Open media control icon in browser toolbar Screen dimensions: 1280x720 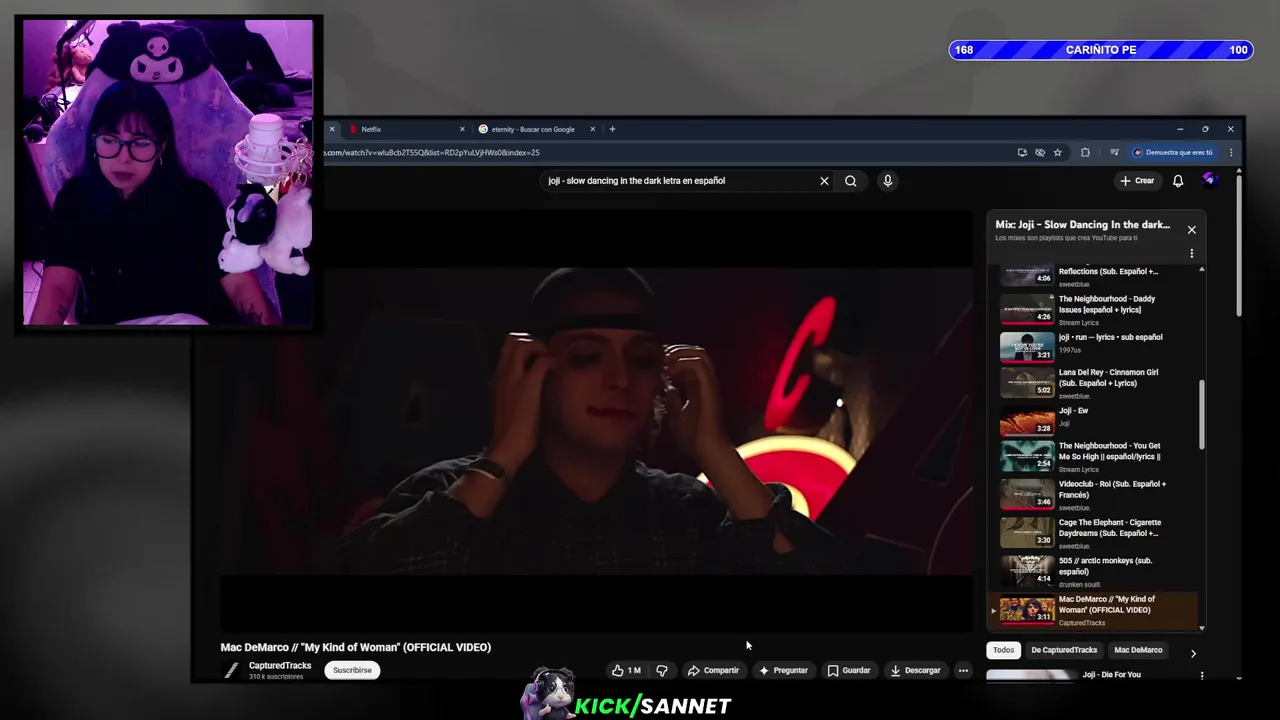(1114, 153)
